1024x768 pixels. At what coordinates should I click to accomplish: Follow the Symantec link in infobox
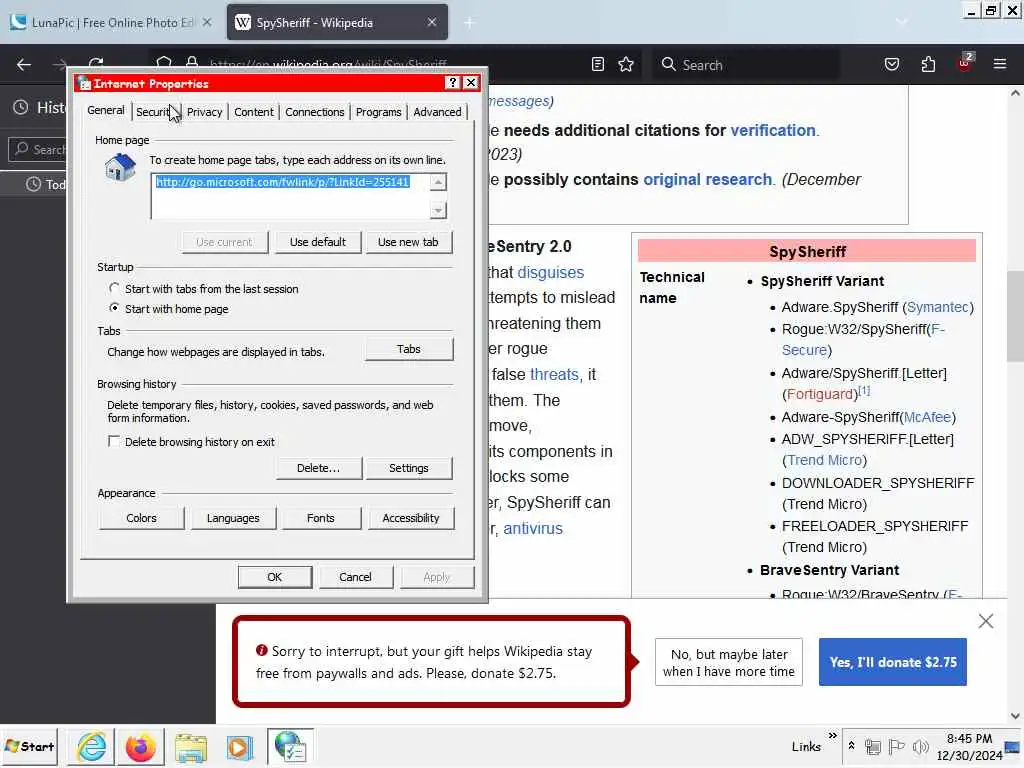coord(938,307)
